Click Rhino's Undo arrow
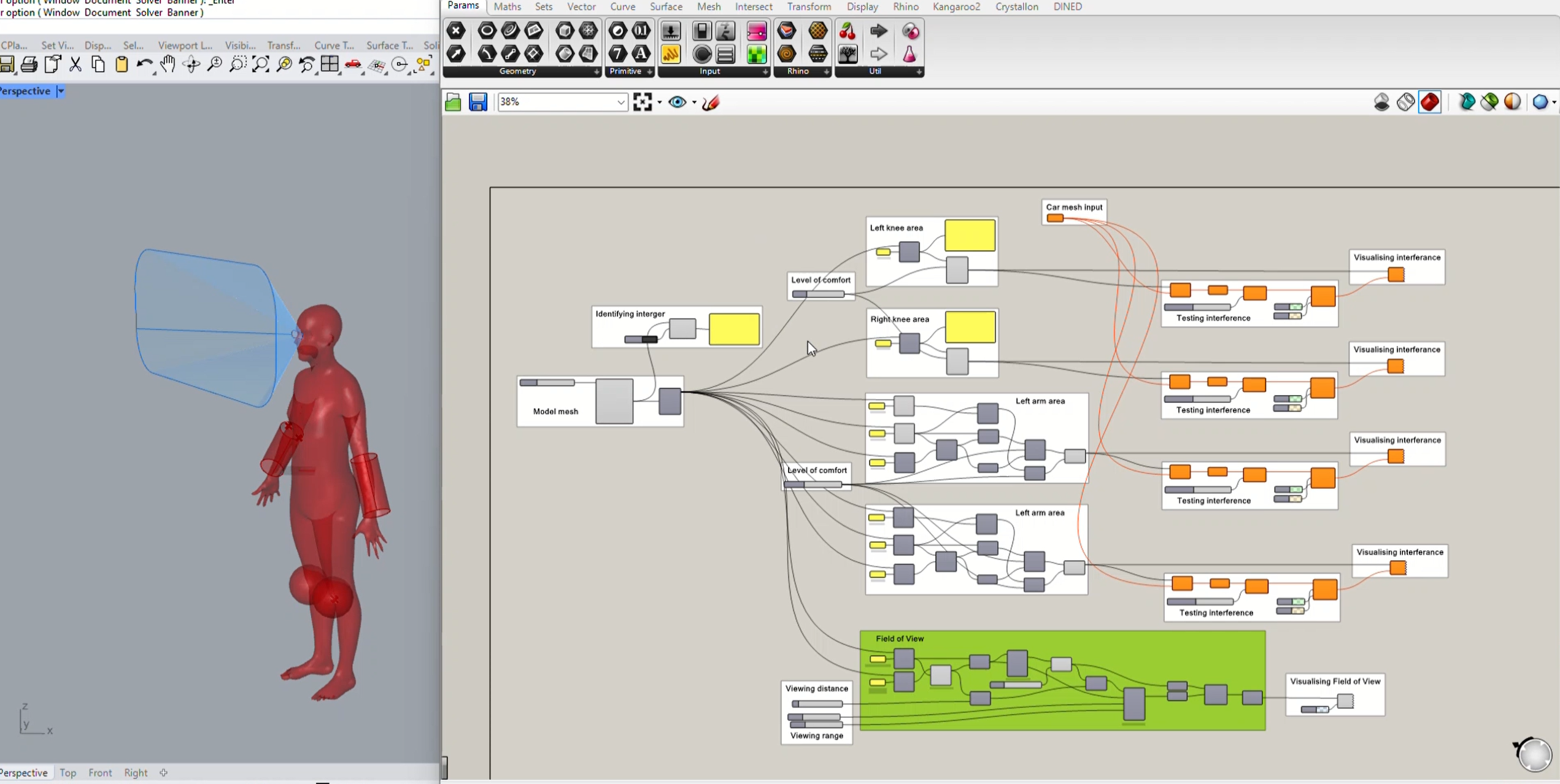Screen dimensions: 1560x784 (x=144, y=64)
